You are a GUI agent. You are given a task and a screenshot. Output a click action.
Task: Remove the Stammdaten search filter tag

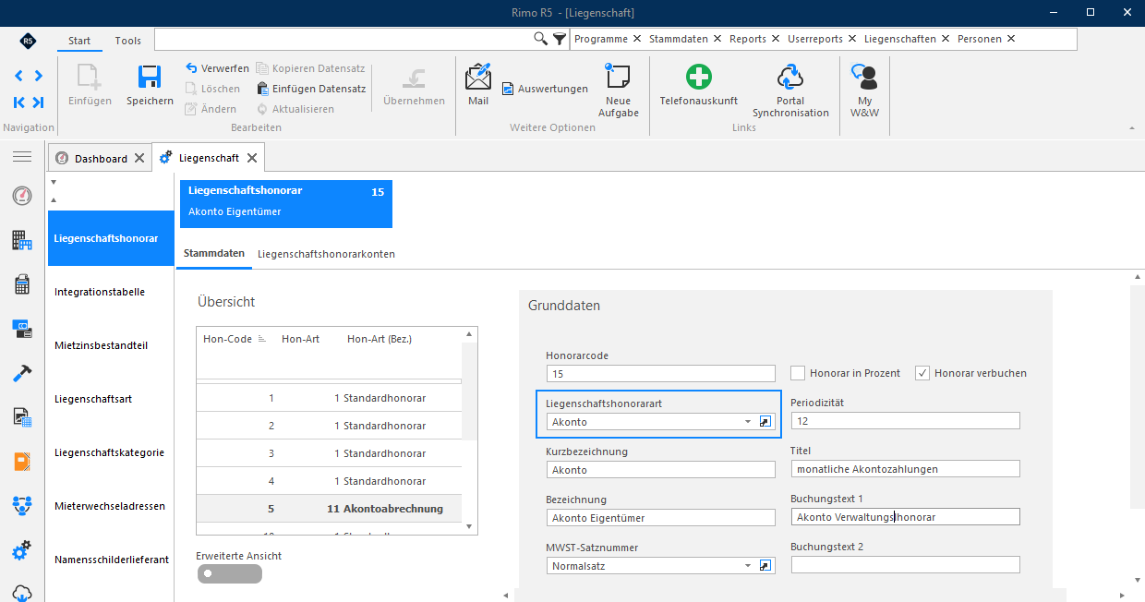click(718, 39)
